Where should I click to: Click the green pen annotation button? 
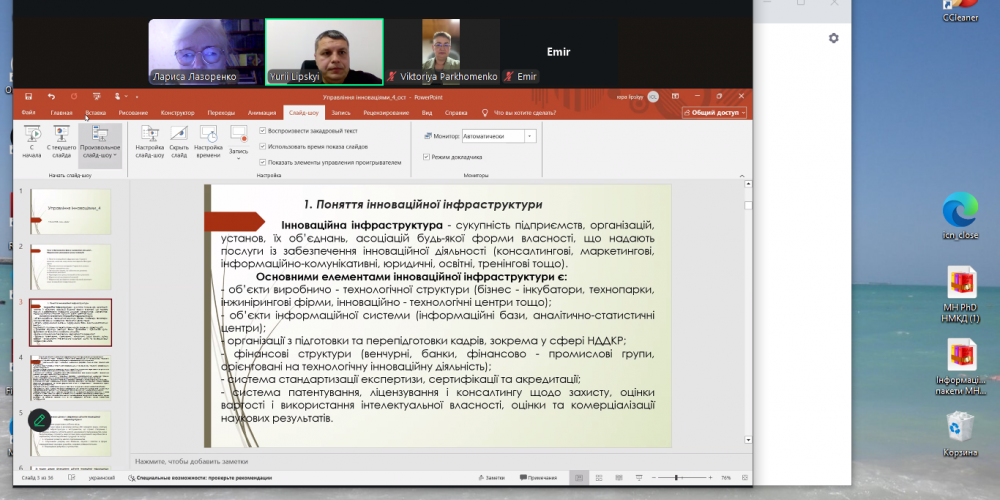40,420
